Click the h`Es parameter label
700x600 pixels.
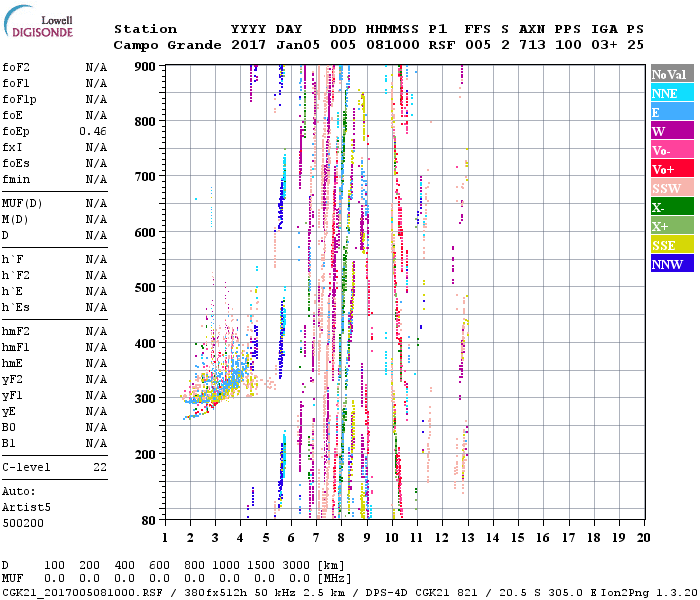point(16,308)
